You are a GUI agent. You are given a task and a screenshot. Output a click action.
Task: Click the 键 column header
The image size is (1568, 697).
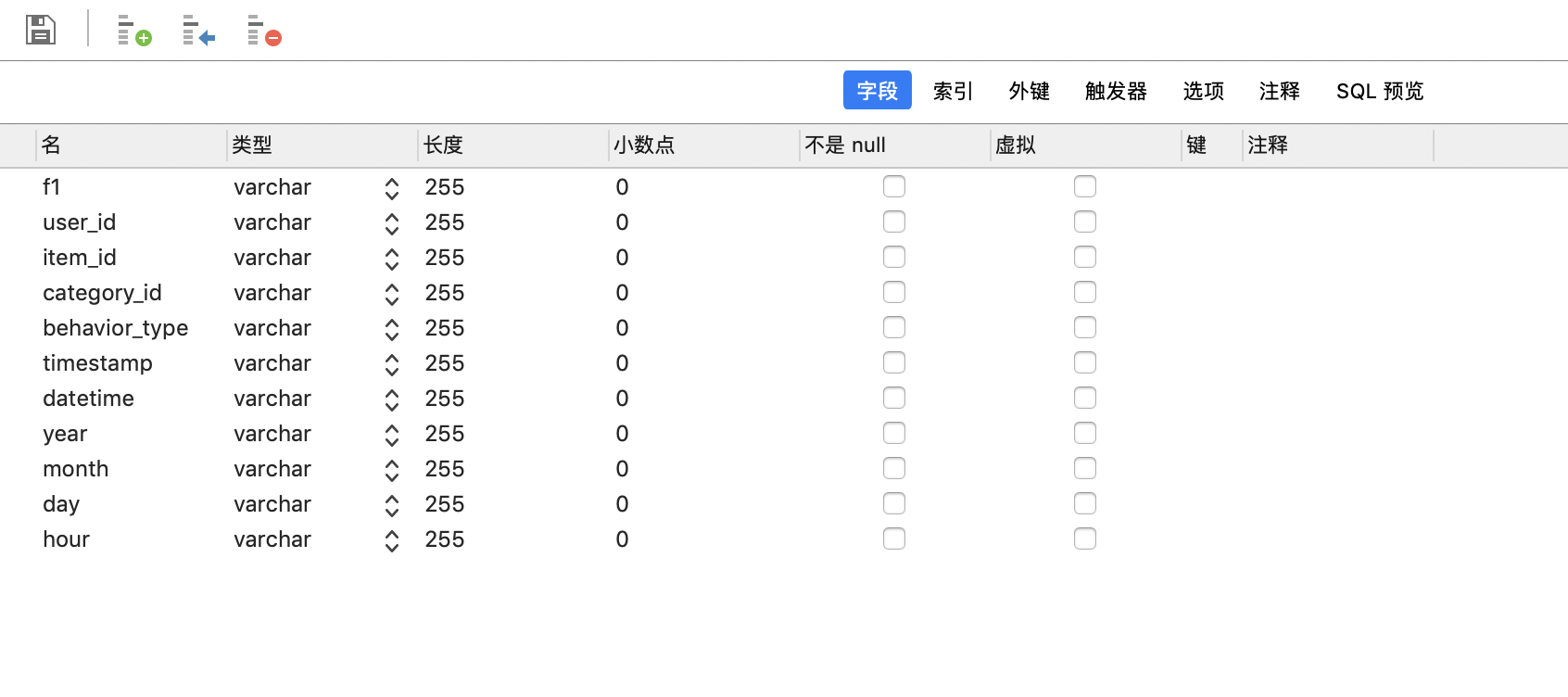1212,145
